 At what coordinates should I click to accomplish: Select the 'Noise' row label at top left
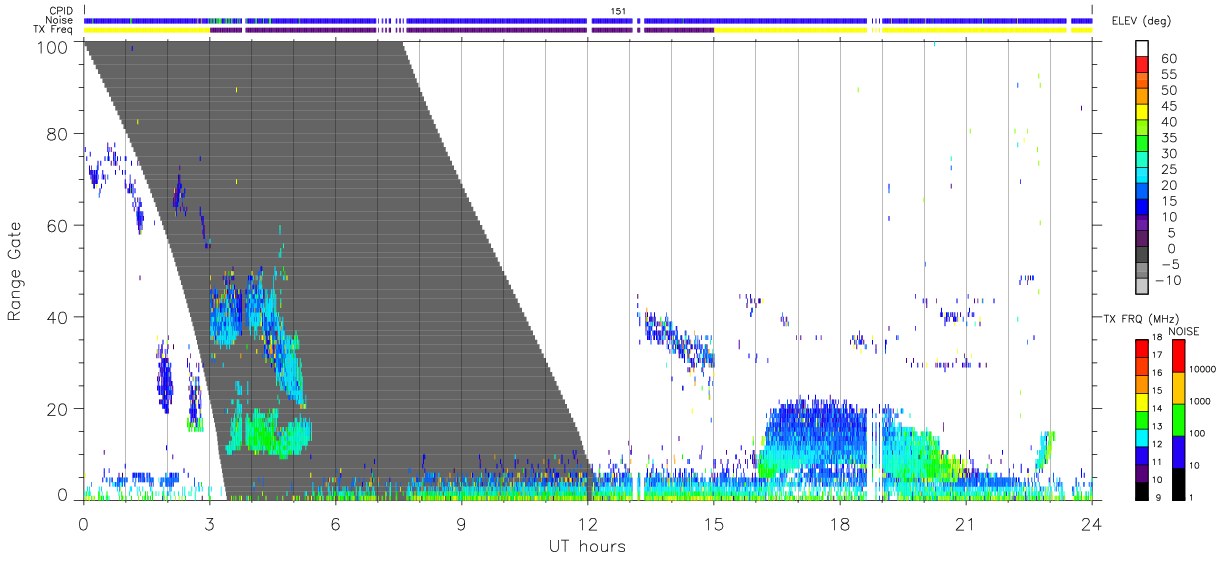point(60,20)
